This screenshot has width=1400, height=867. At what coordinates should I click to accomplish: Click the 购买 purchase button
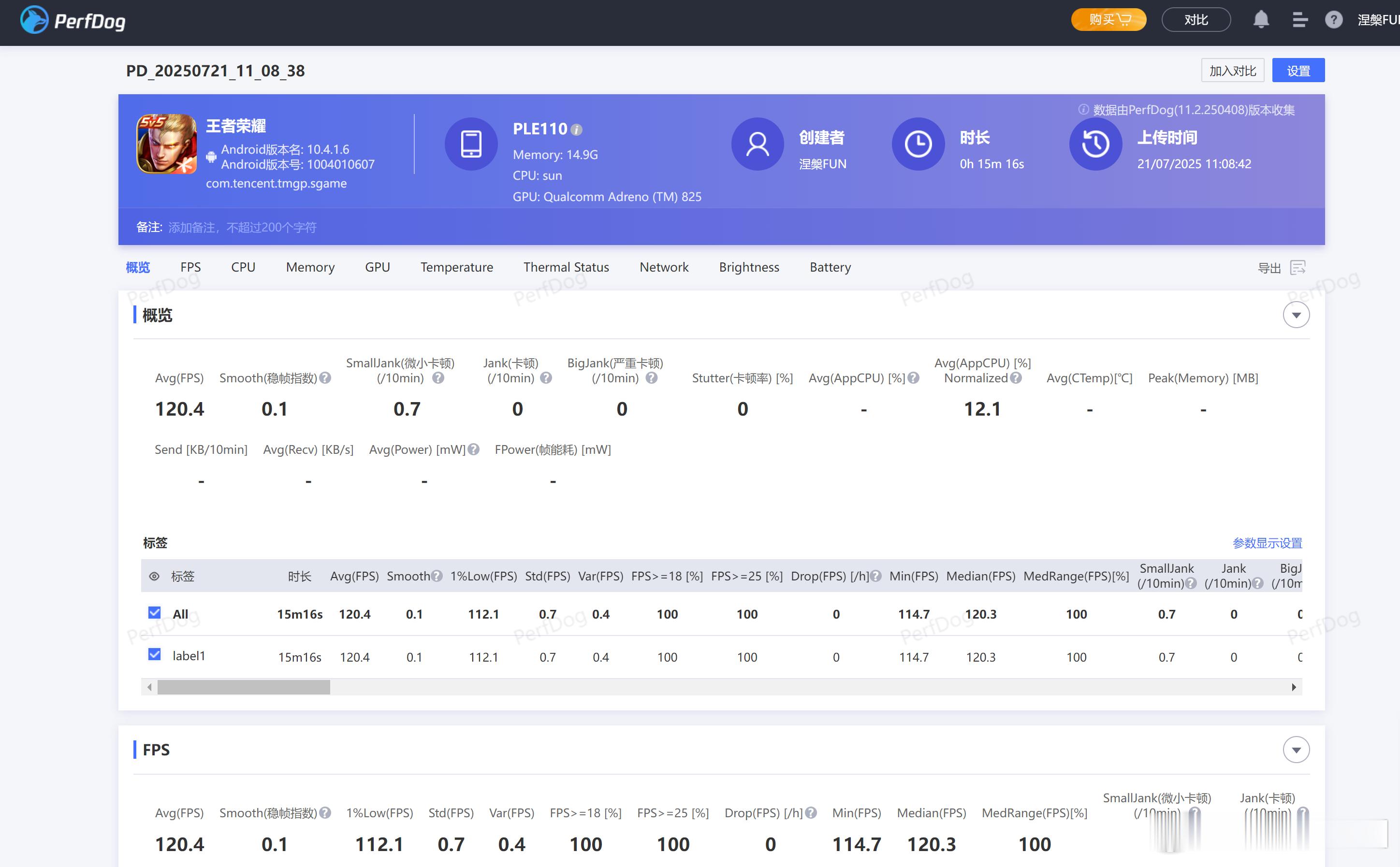tap(1108, 19)
